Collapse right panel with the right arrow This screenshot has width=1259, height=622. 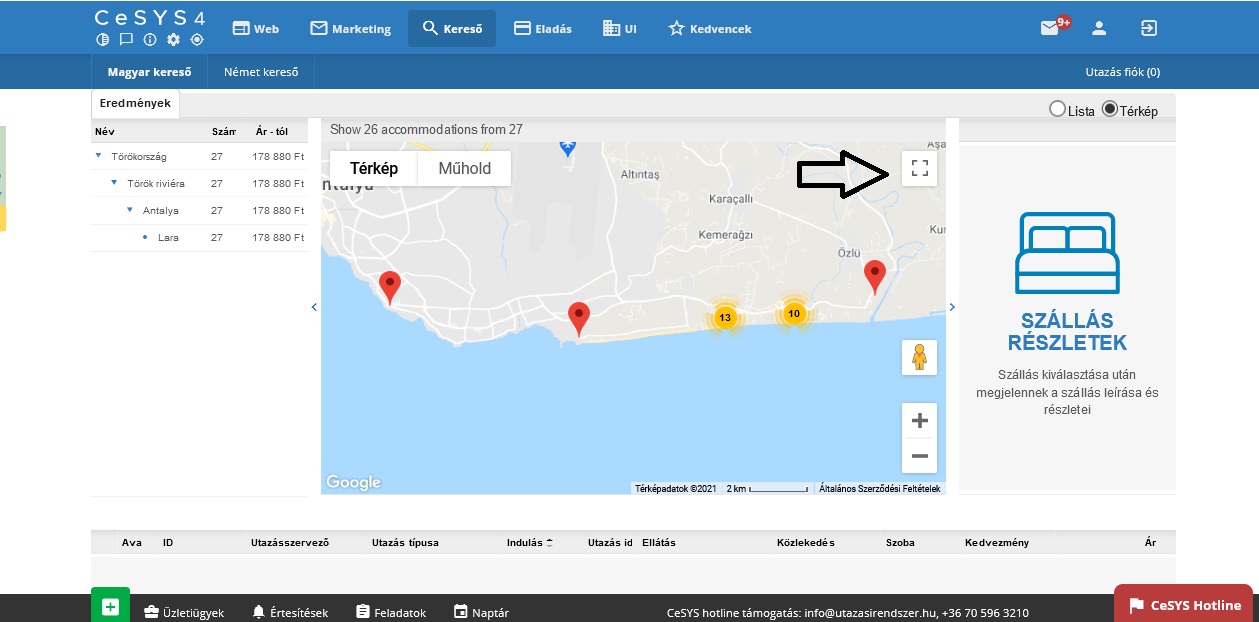[952, 307]
